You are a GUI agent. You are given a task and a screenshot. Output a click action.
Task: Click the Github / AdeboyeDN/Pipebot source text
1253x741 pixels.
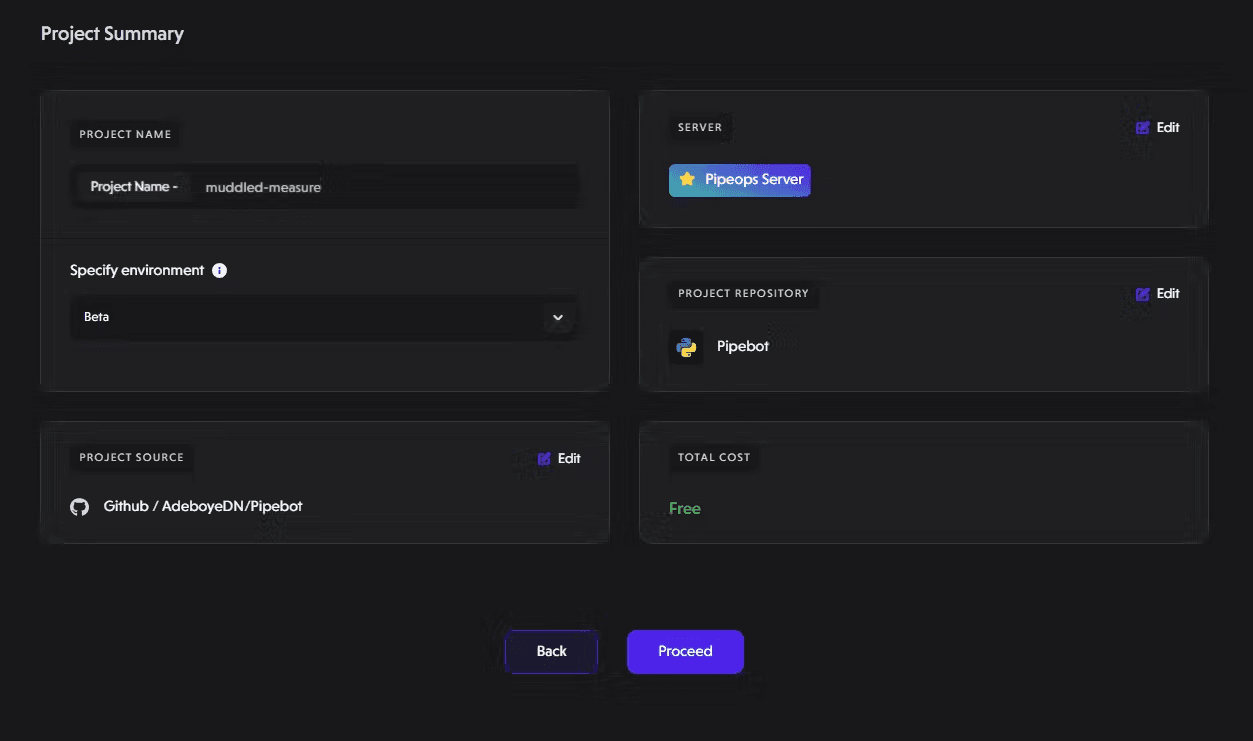click(x=203, y=507)
